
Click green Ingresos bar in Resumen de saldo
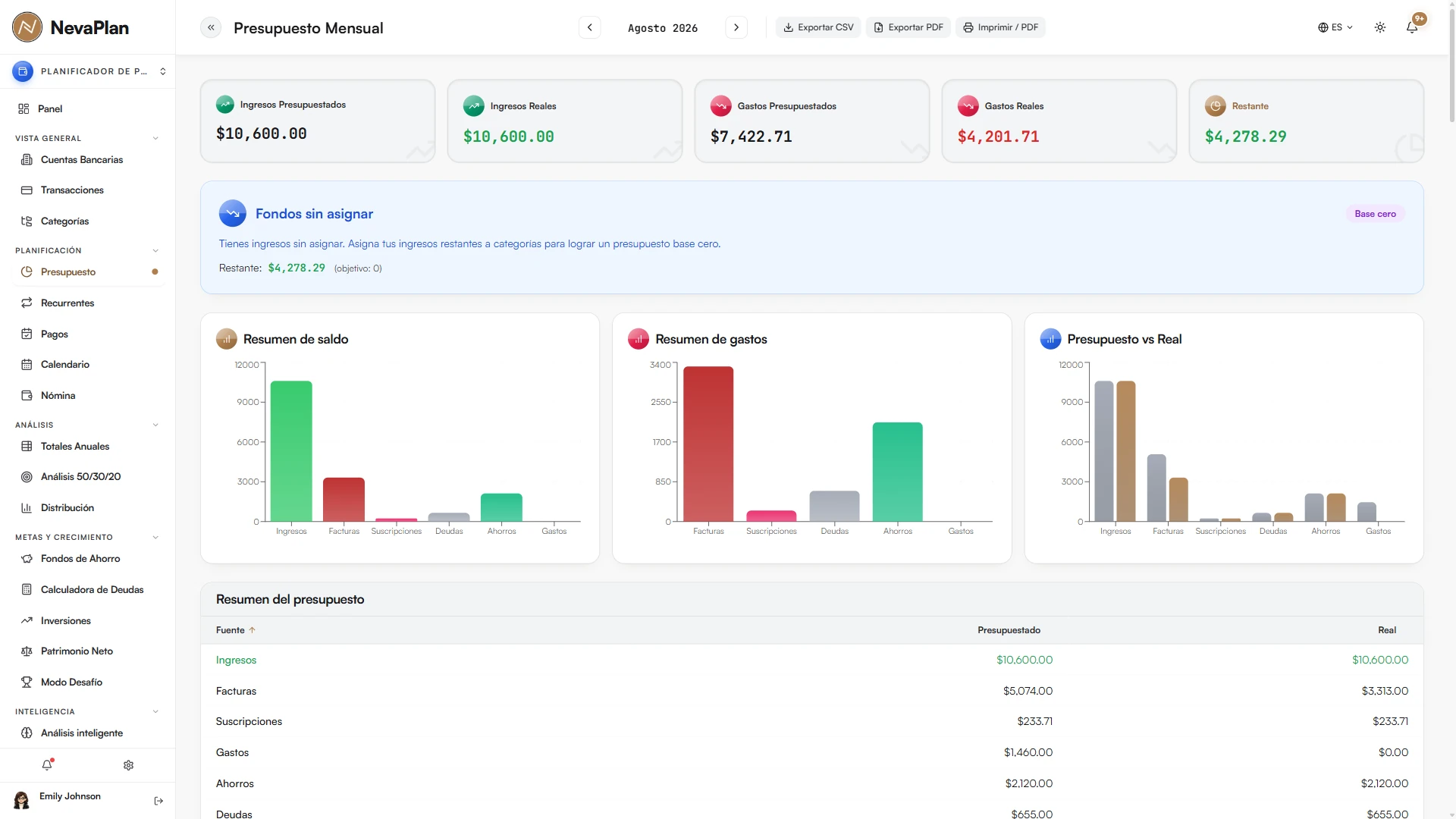(x=291, y=451)
